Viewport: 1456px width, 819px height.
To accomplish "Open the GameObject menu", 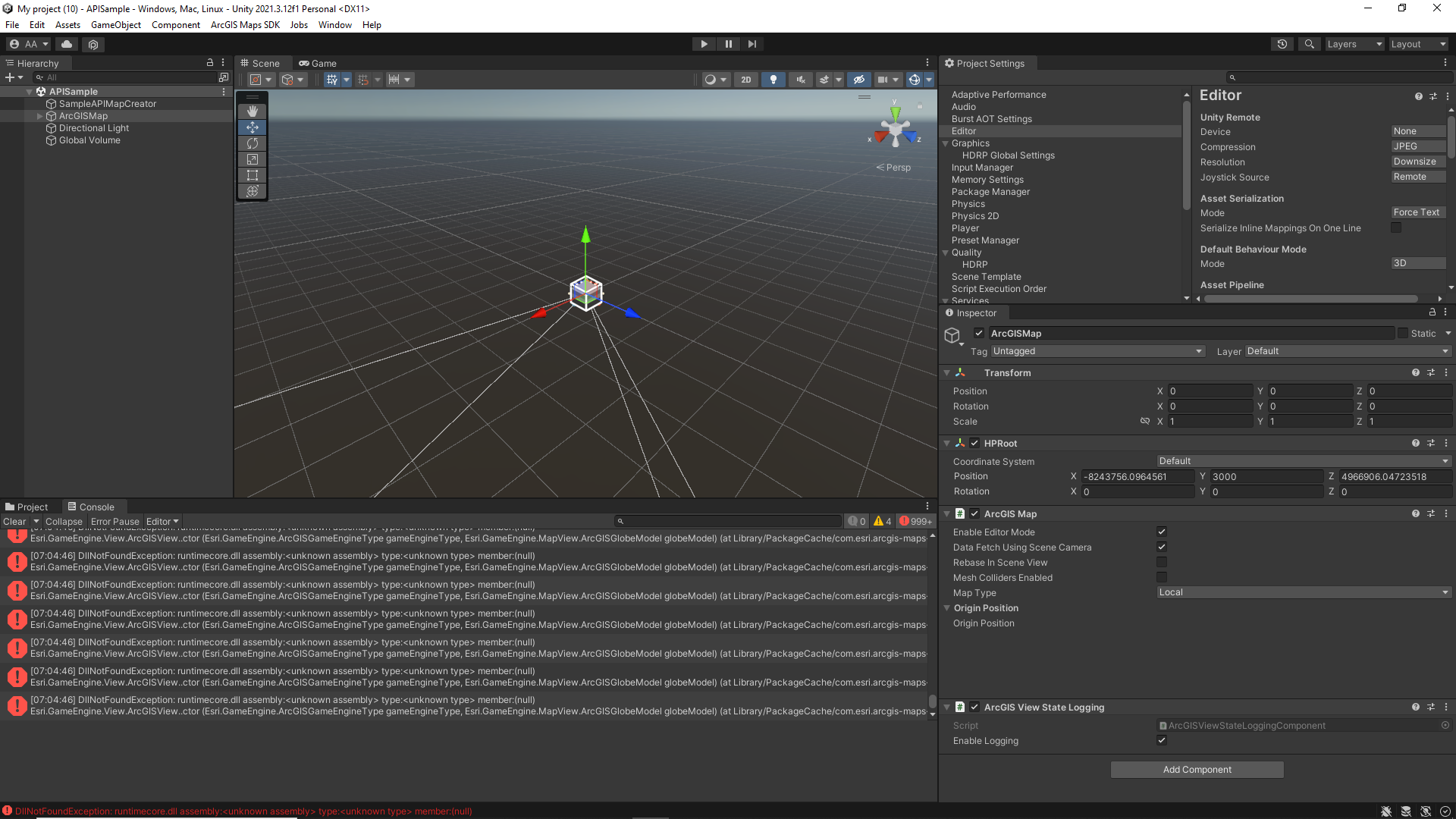I will point(116,25).
